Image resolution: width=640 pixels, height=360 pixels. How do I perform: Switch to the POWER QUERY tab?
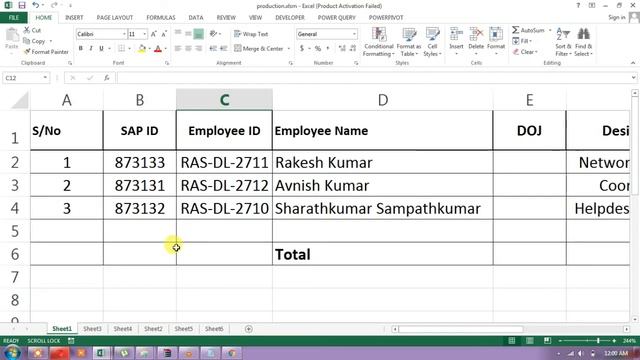tap(337, 18)
